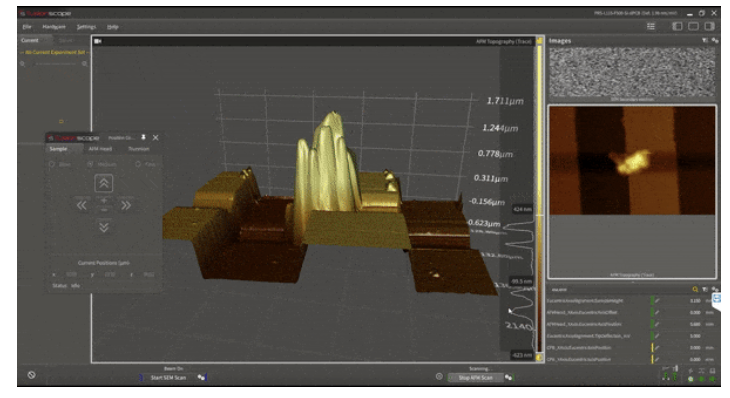Click the filter icon in Images panel
The image size is (730, 398).
(705, 41)
